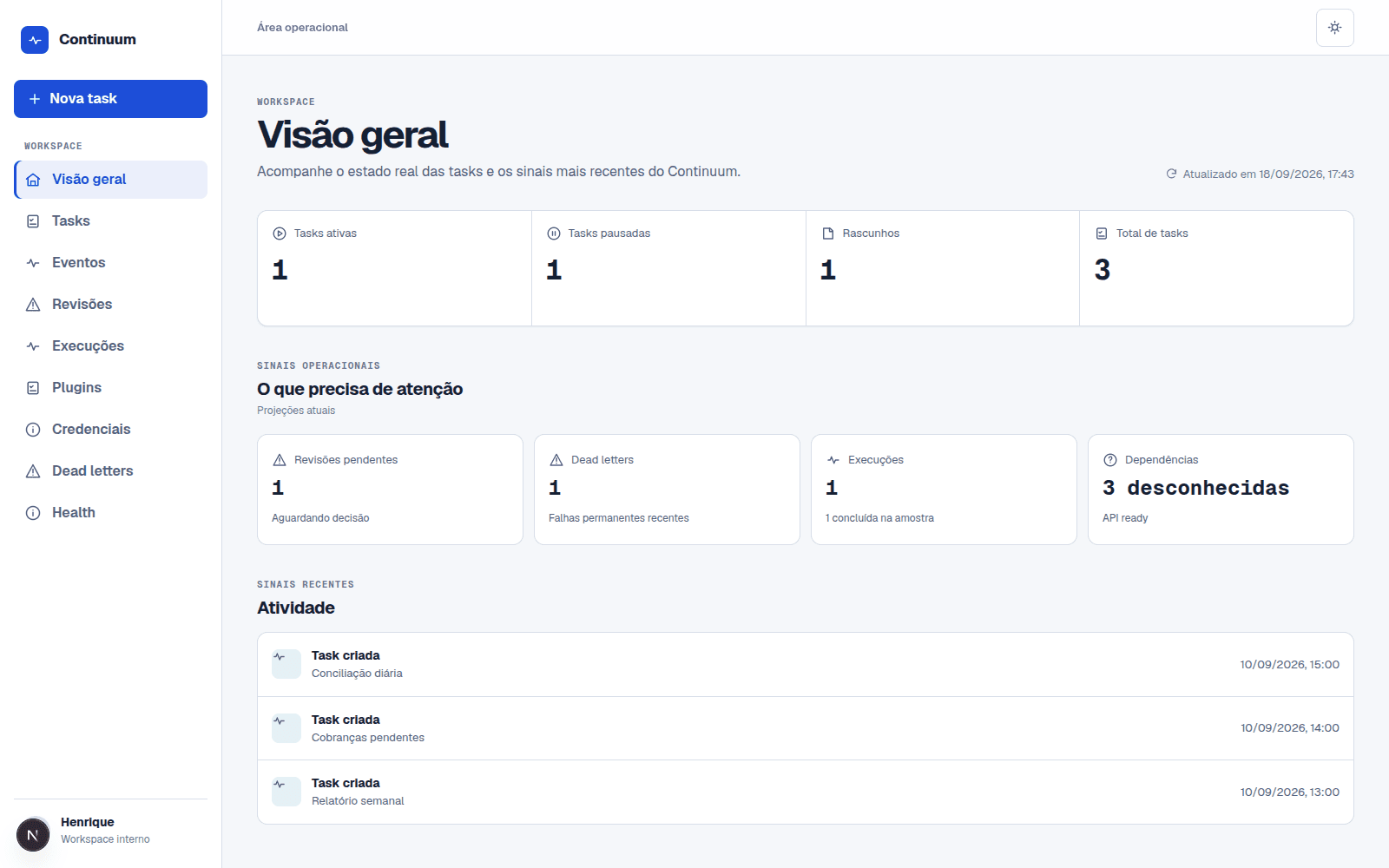The image size is (1389, 868).
Task: Click the Continuum logo icon
Action: point(35,40)
